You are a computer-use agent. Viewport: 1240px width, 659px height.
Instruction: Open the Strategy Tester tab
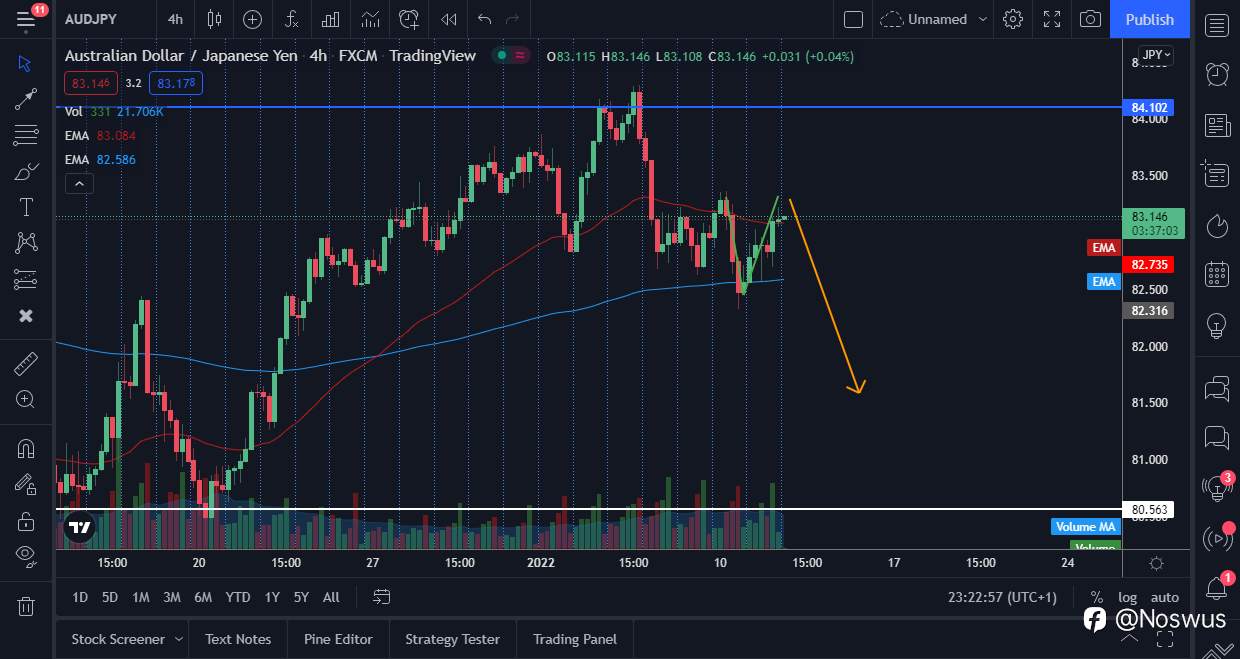[x=452, y=638]
